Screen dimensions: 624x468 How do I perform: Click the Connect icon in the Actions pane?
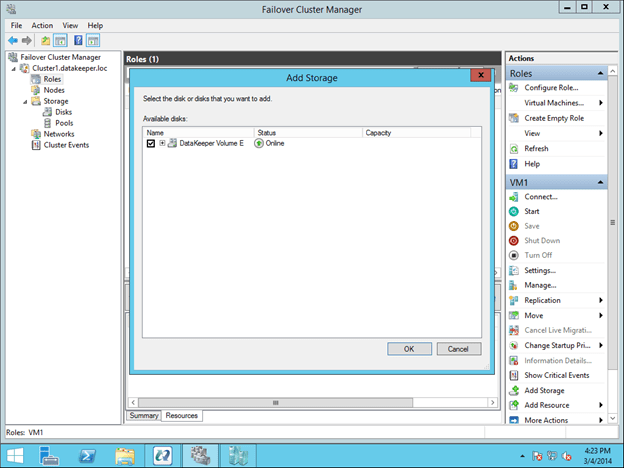(514, 196)
